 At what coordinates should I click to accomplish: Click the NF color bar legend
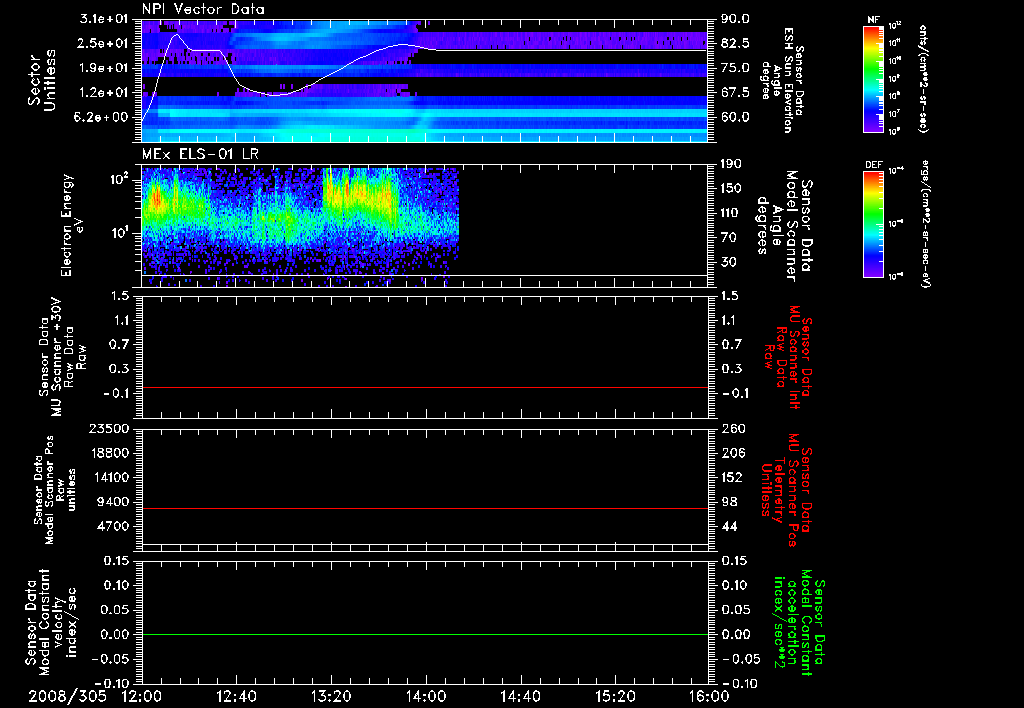click(x=873, y=78)
